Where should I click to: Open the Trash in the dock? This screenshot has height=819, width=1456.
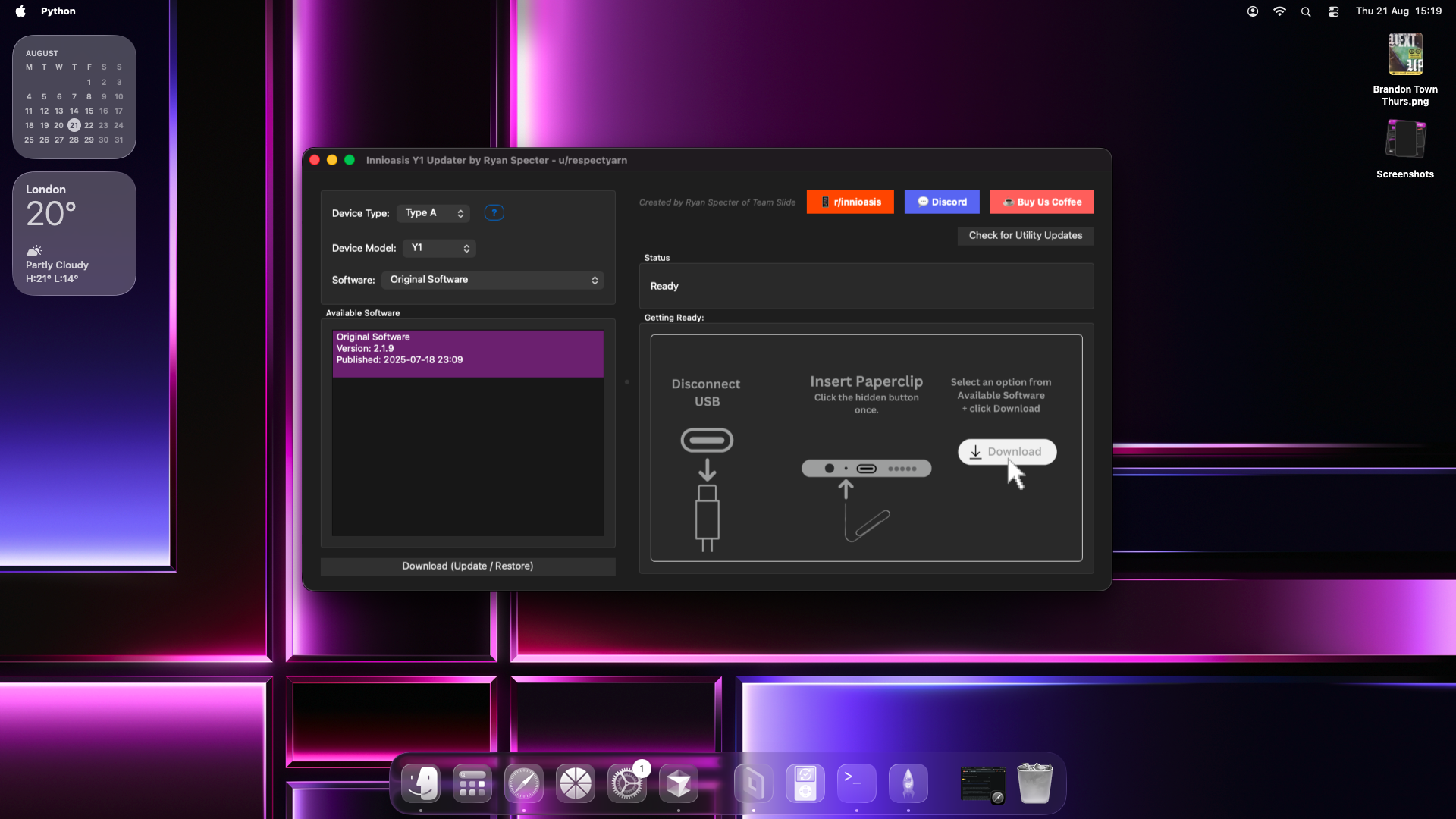[1036, 783]
